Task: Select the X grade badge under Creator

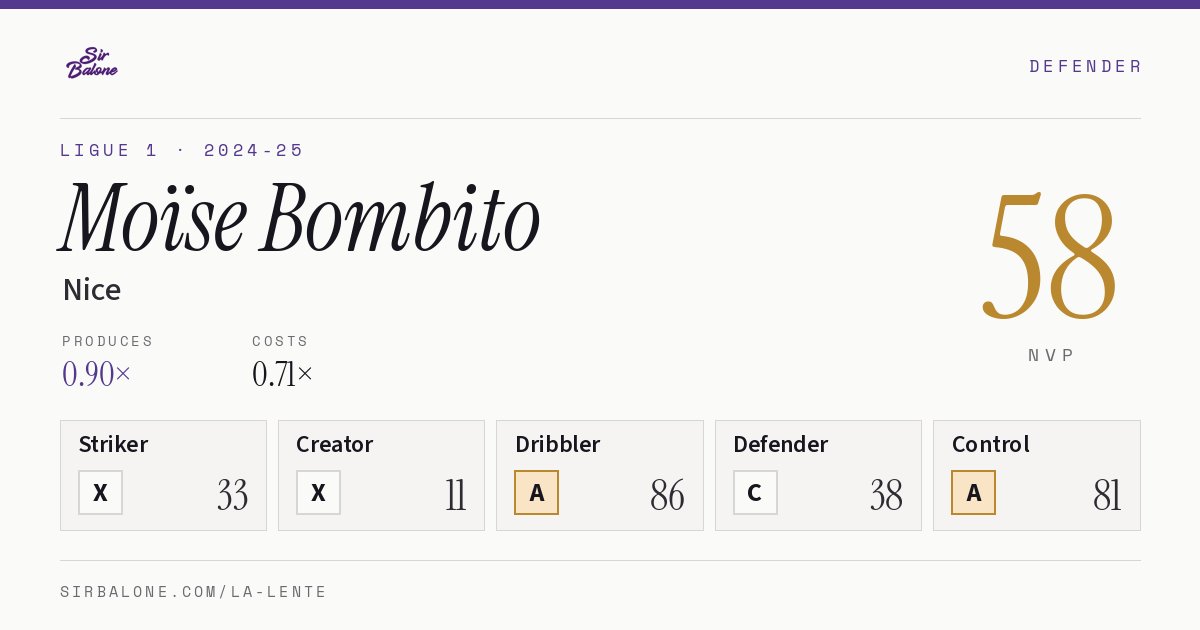Action: pos(318,492)
